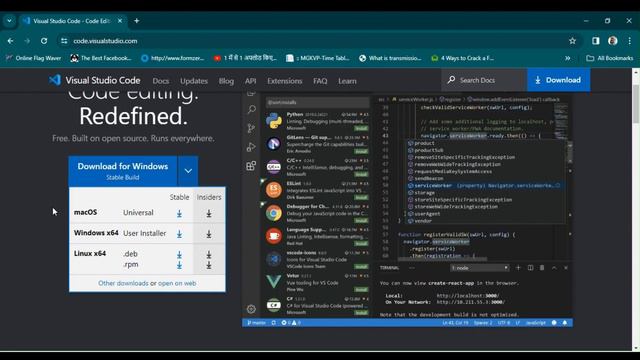Download Linux x64 .deb stable package
Image resolution: width=640 pixels, height=360 pixels.
click(x=179, y=254)
